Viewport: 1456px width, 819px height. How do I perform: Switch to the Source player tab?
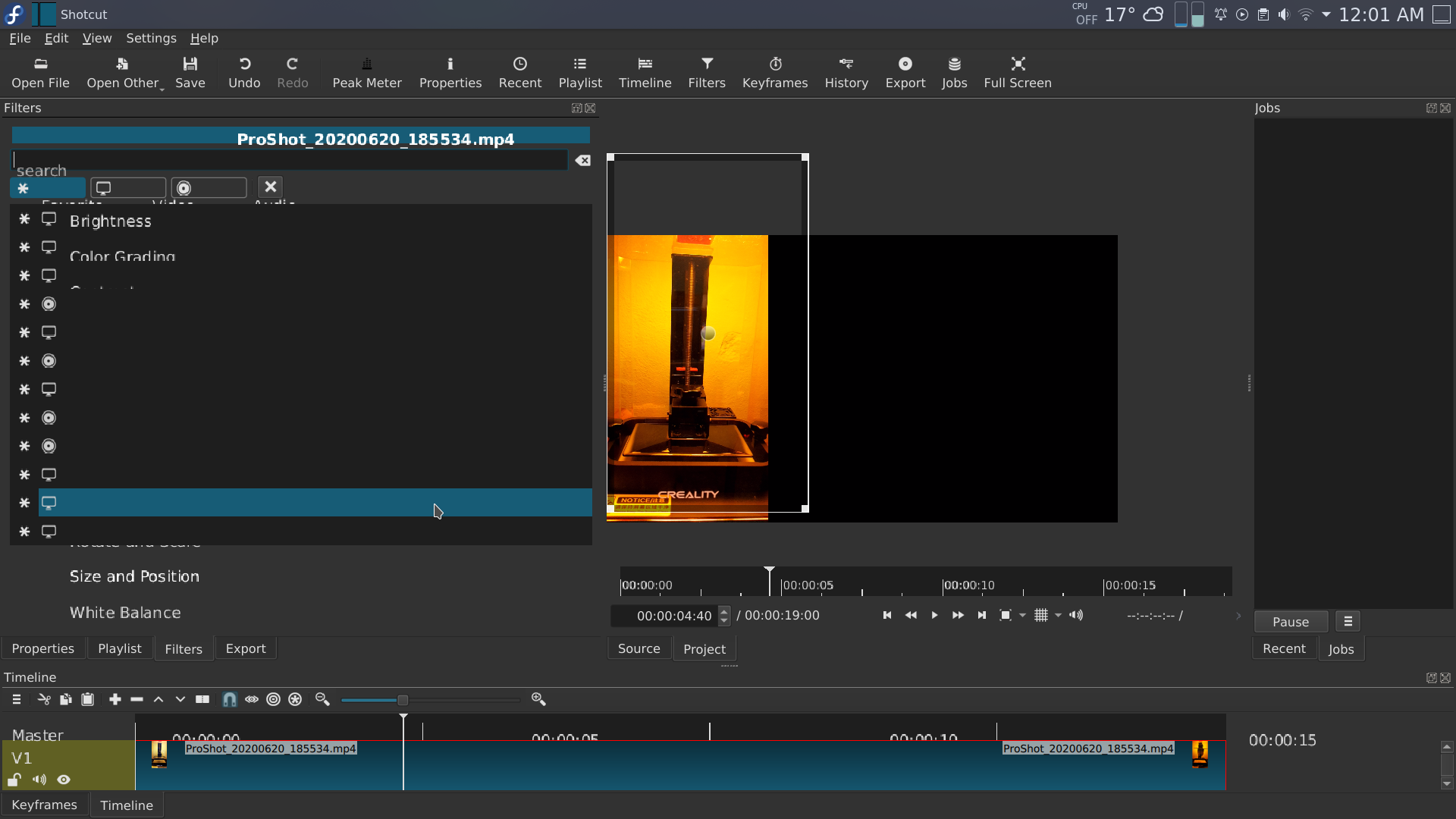tap(639, 648)
